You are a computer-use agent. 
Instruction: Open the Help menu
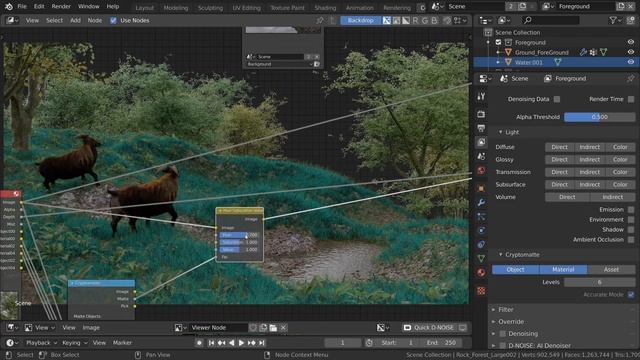click(113, 7)
